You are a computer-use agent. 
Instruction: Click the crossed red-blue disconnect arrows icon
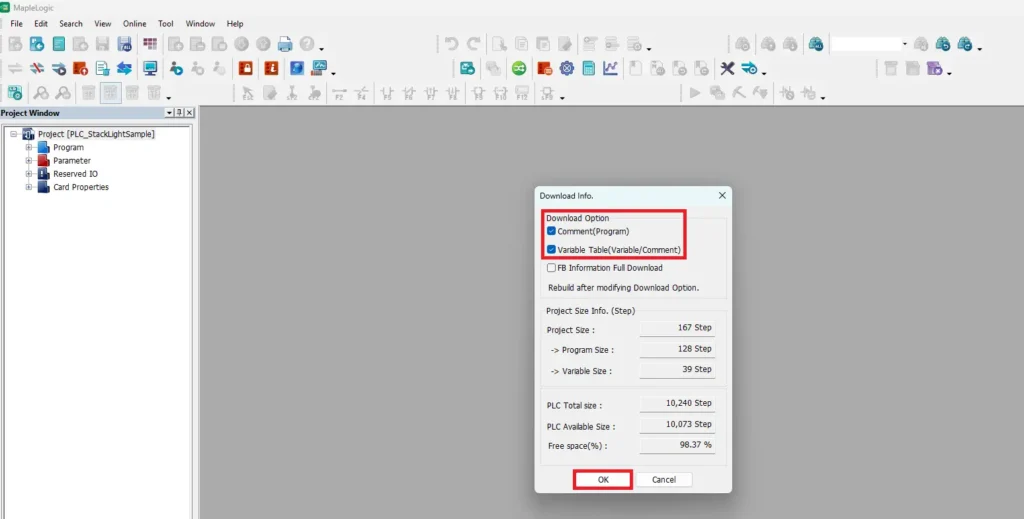click(x=37, y=68)
